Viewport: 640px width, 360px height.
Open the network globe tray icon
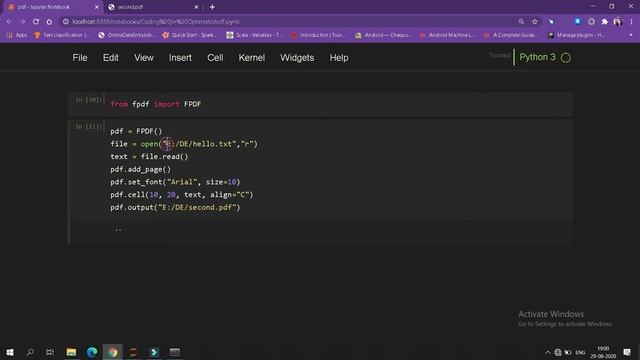(558, 352)
